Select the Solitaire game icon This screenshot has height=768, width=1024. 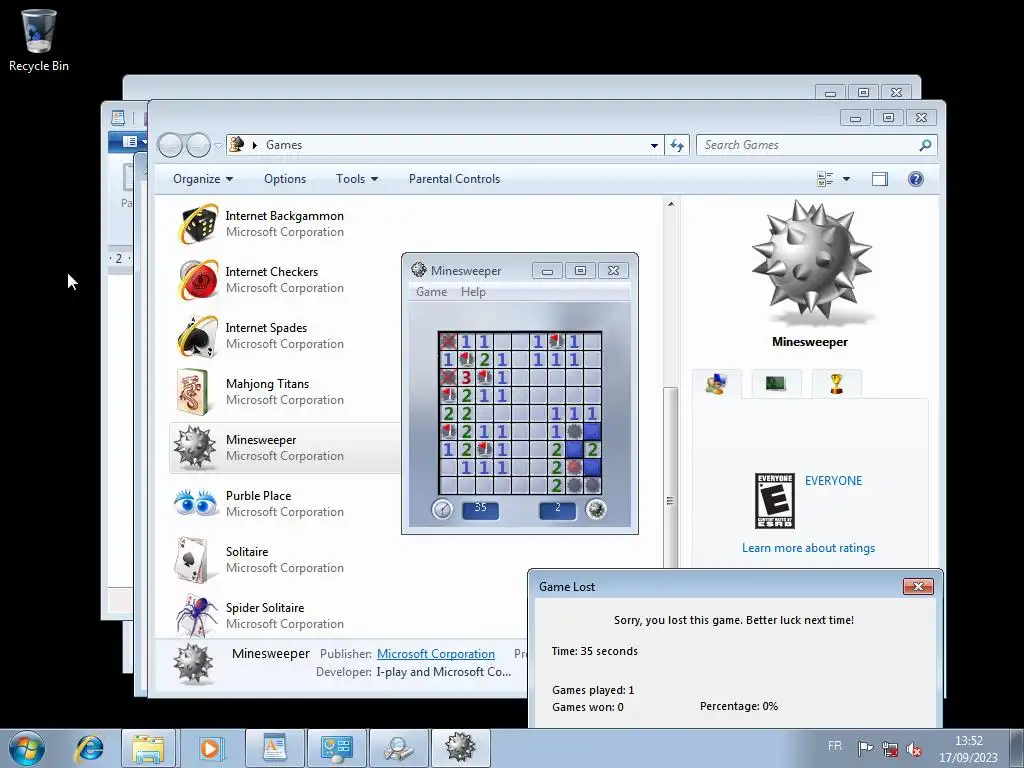pos(192,560)
